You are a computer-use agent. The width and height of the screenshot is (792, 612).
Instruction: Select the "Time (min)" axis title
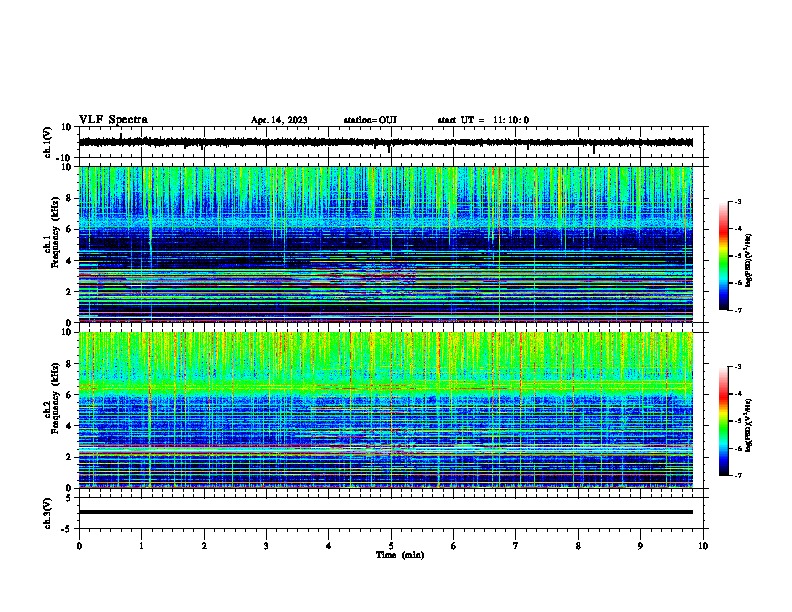coord(400,555)
